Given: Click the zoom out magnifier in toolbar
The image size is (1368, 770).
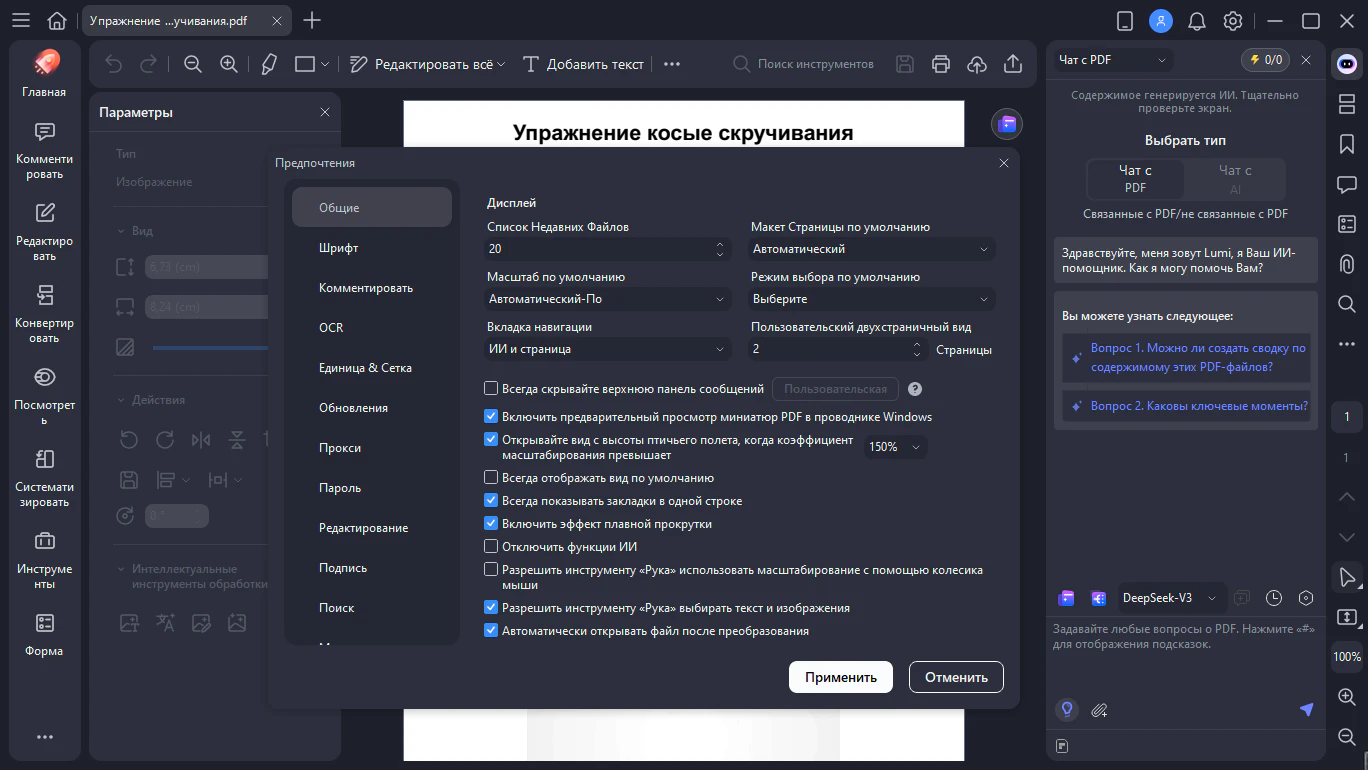Looking at the screenshot, I should 193,64.
